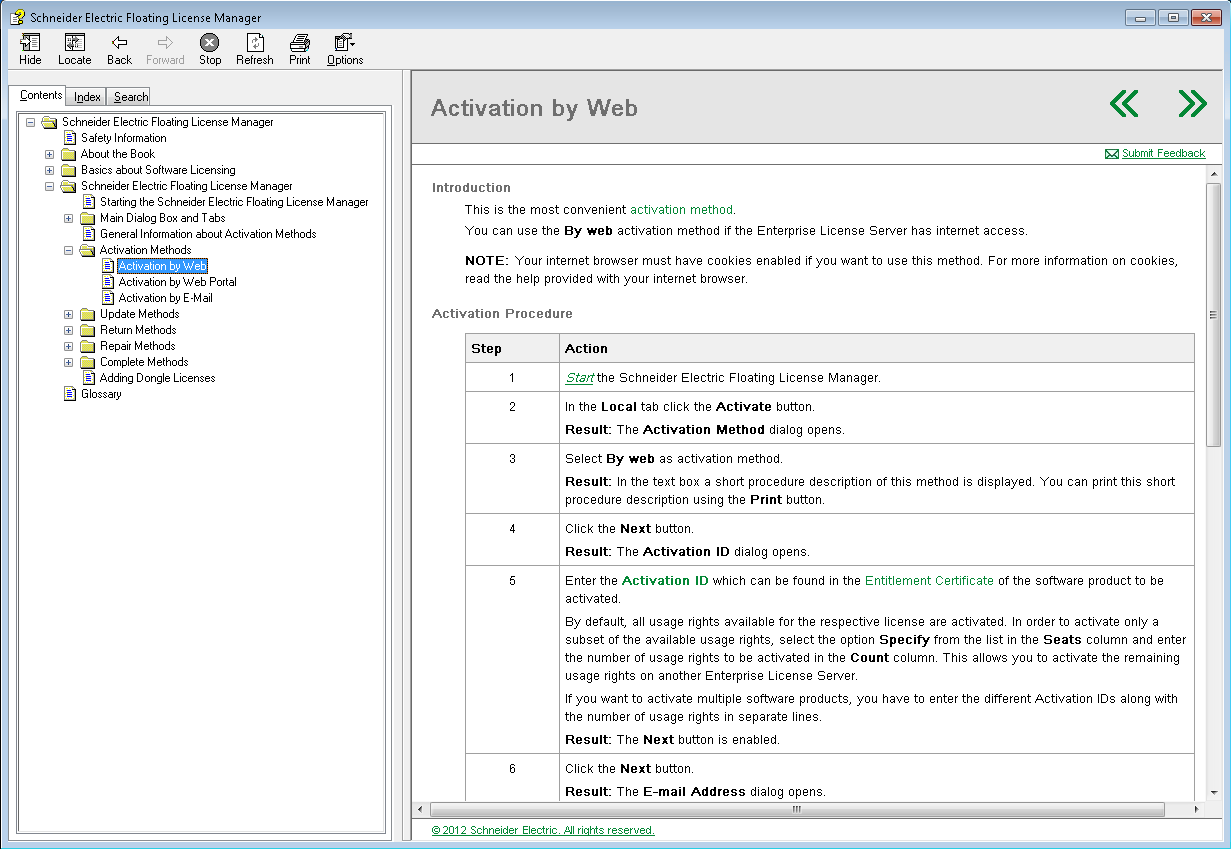Switch to the Index tab
This screenshot has width=1231, height=849.
coord(87,97)
